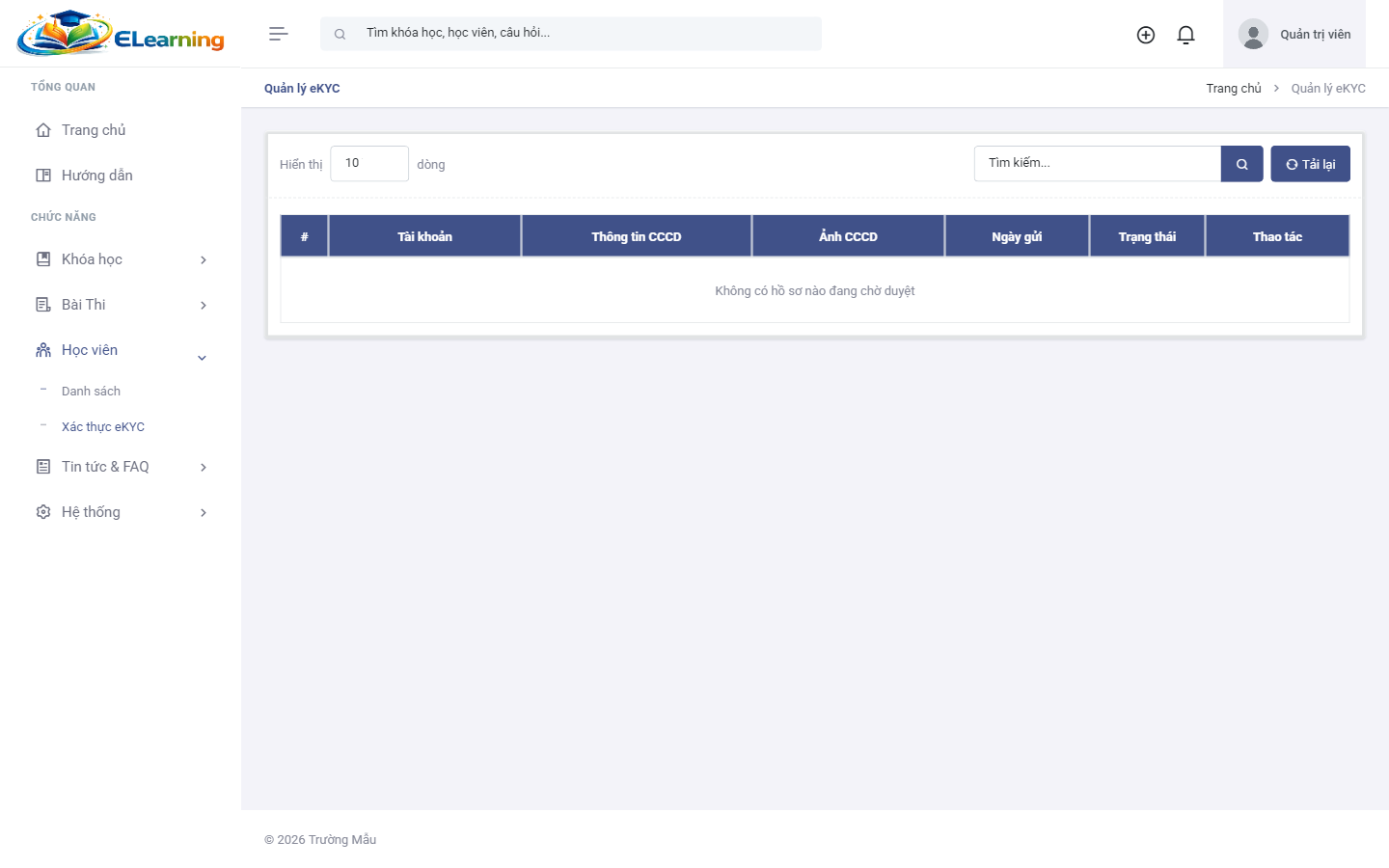Viewport: 1389px width, 868px height.
Task: Click the Học viên people icon
Action: (43, 350)
